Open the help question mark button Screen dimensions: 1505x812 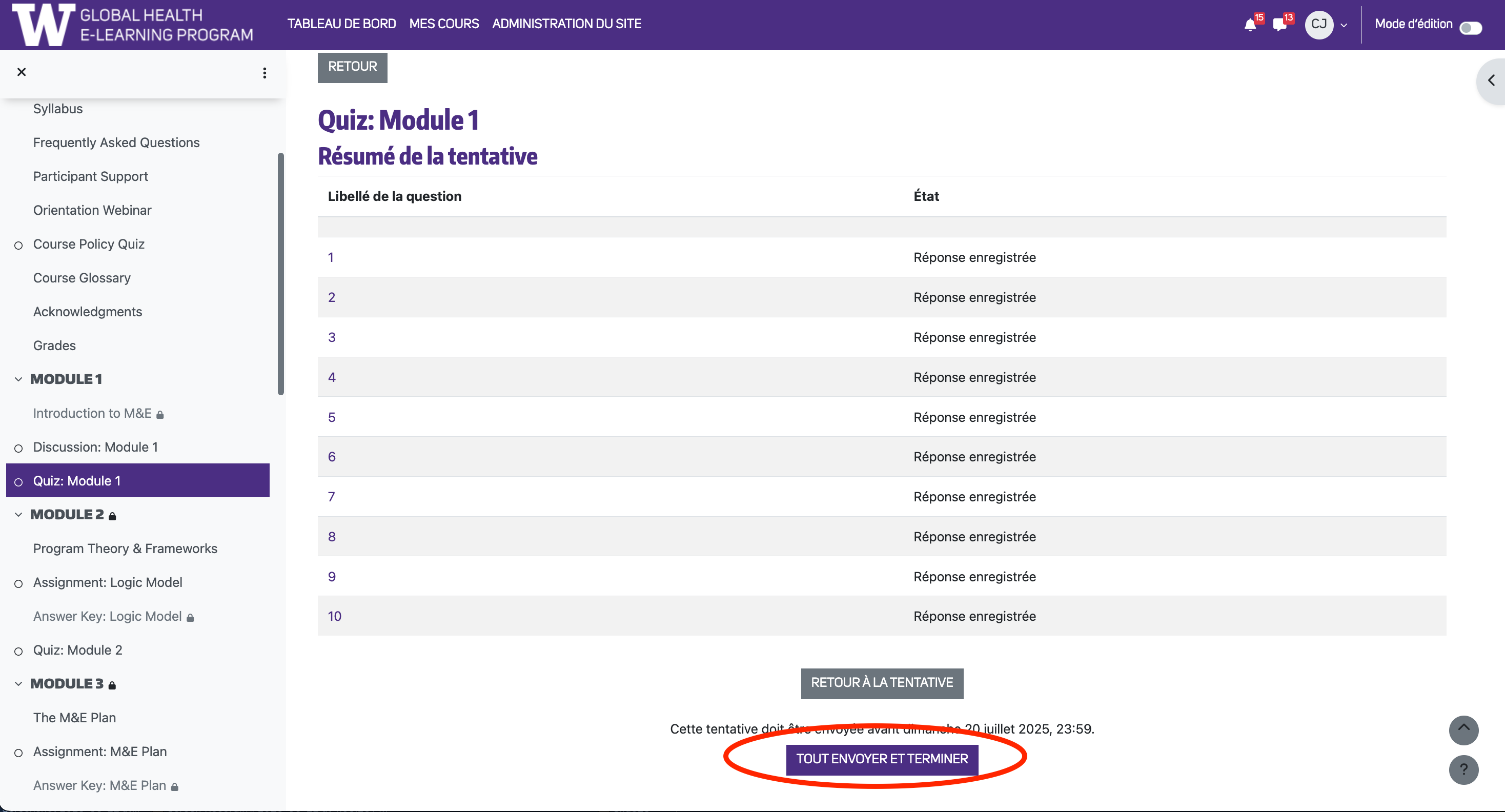(x=1463, y=769)
